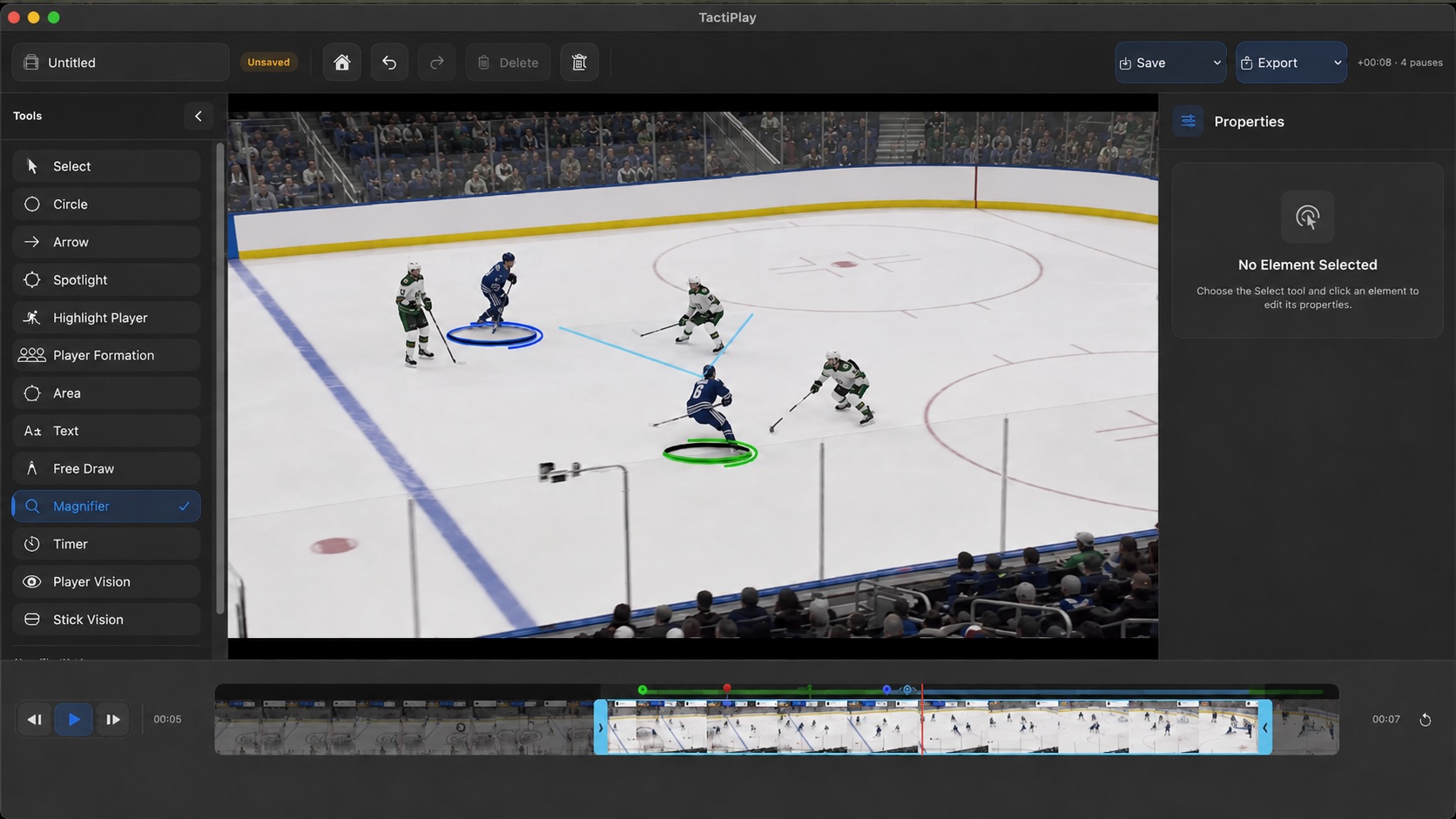Click the project file icon beside Untitled

point(31,63)
